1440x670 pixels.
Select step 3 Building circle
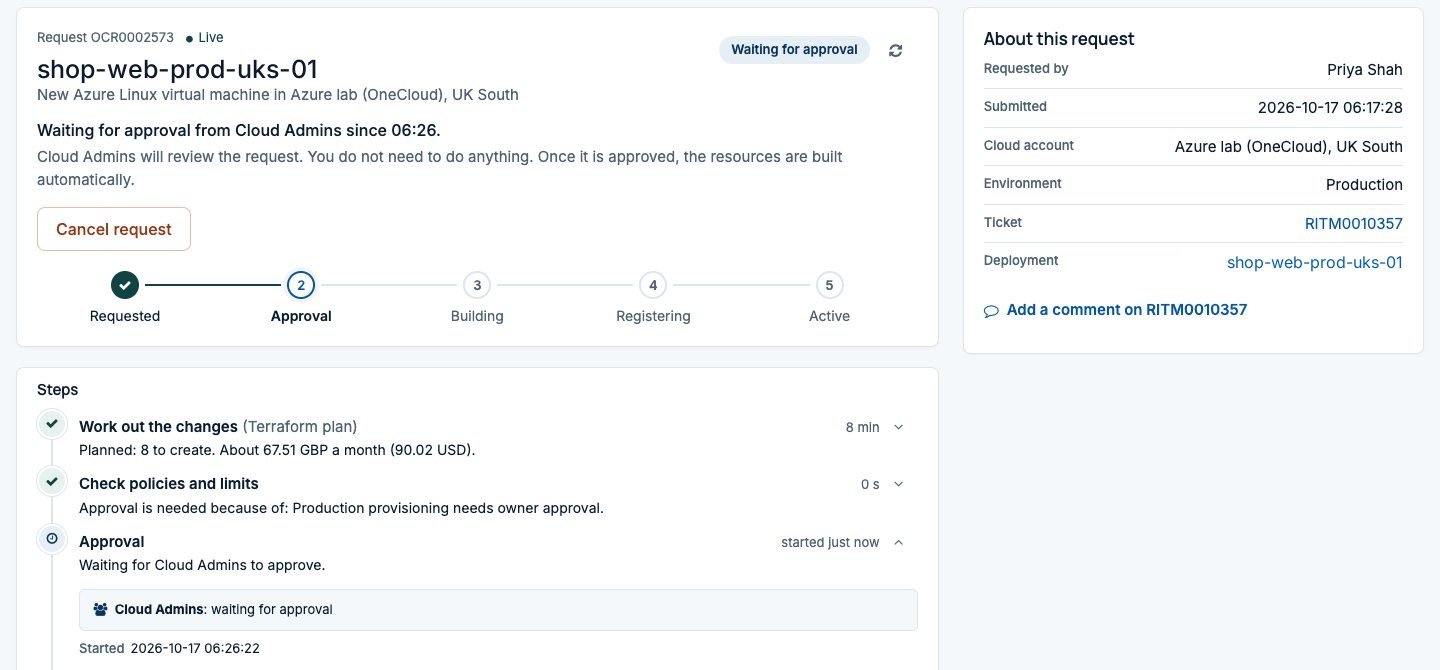(477, 285)
